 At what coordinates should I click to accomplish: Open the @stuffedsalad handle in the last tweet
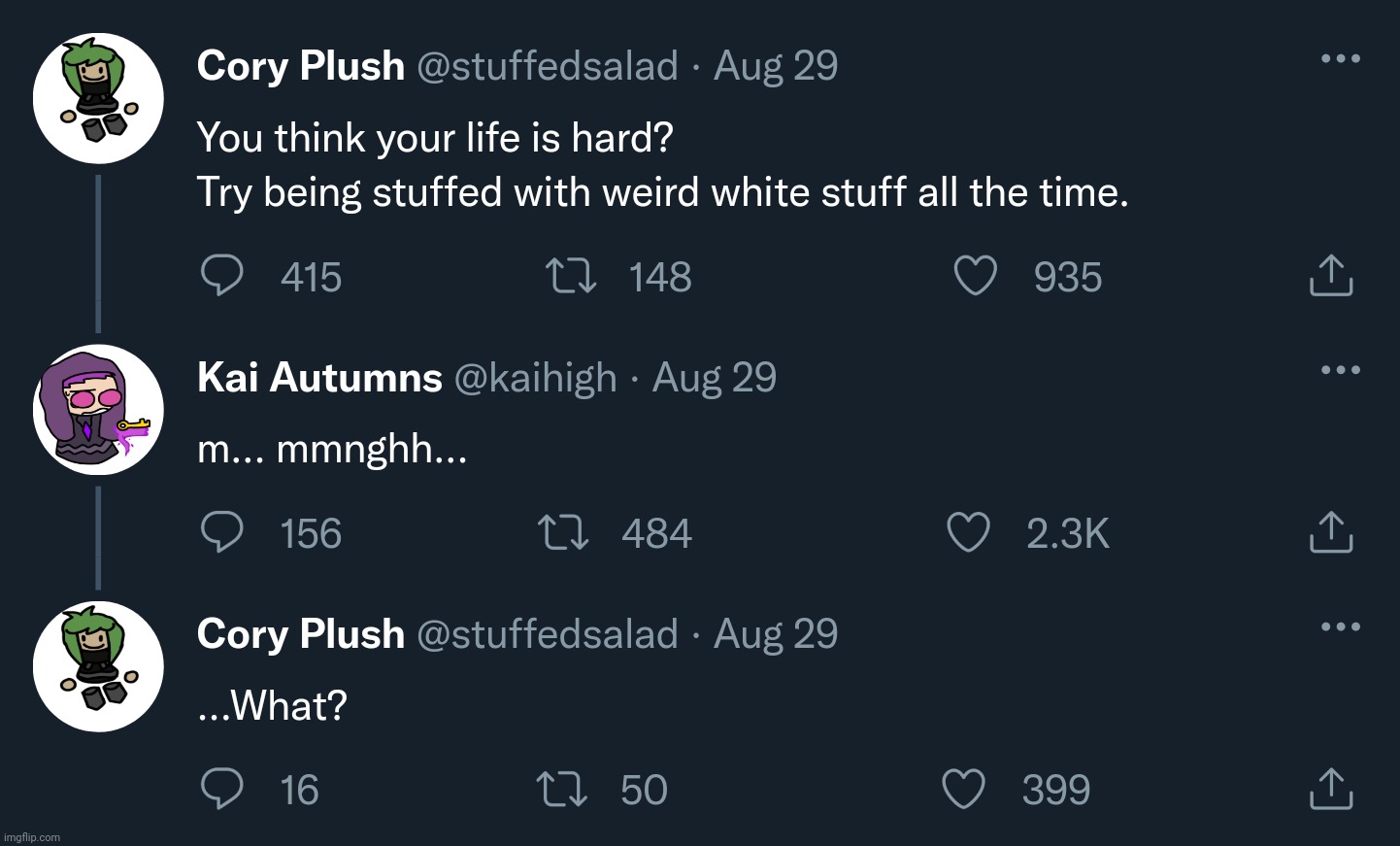click(x=548, y=633)
